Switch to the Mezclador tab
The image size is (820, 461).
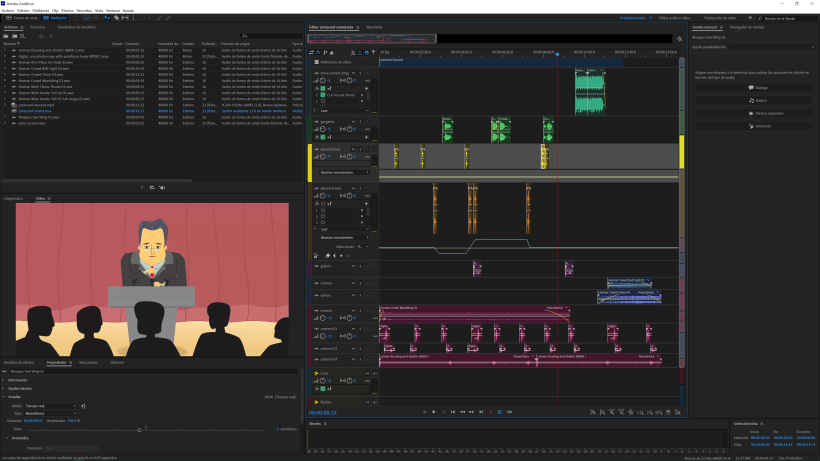coord(374,27)
